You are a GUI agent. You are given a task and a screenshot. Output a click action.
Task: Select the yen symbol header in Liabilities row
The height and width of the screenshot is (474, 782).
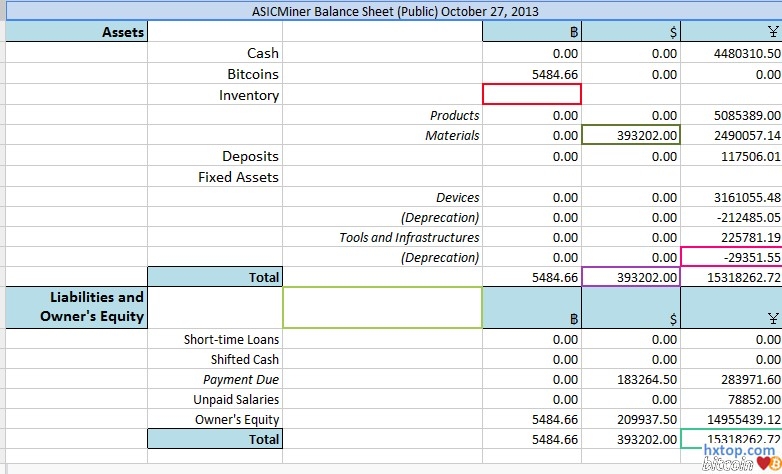pos(773,319)
